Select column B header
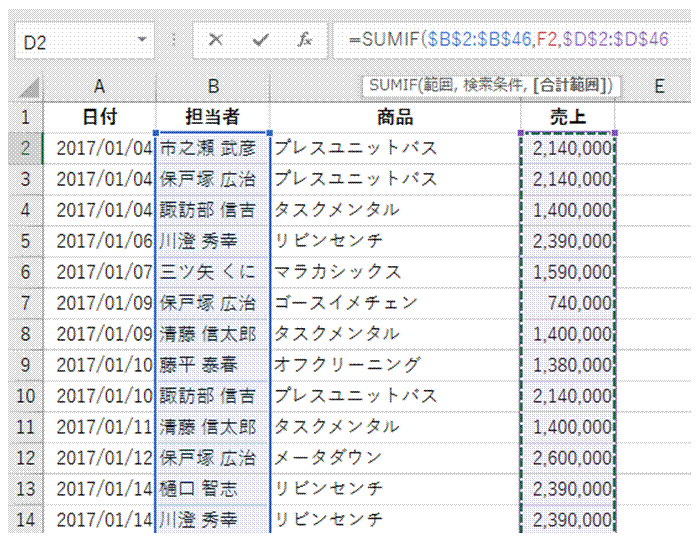This screenshot has height=538, width=698. point(213,87)
